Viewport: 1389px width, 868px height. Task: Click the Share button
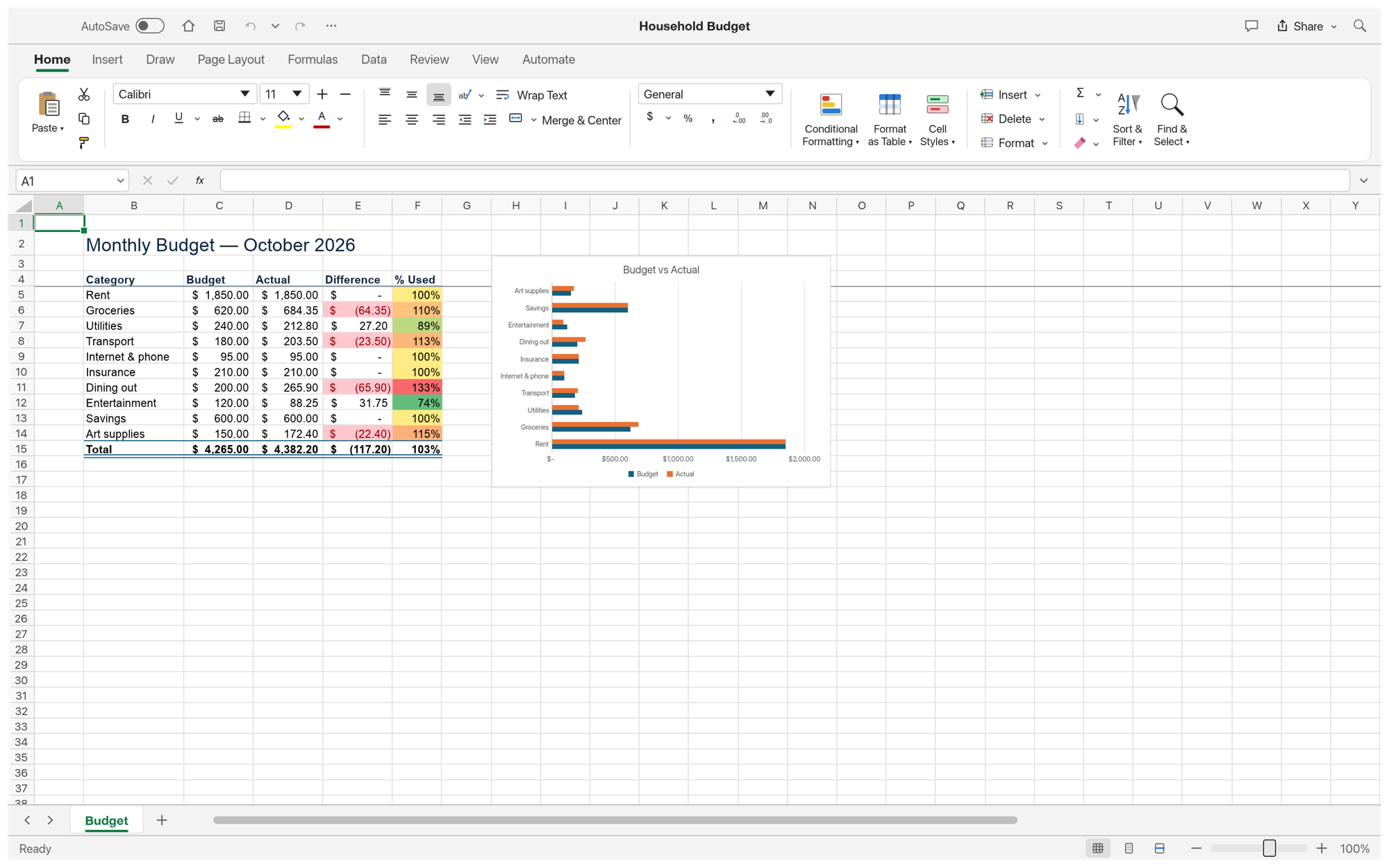coord(1306,26)
